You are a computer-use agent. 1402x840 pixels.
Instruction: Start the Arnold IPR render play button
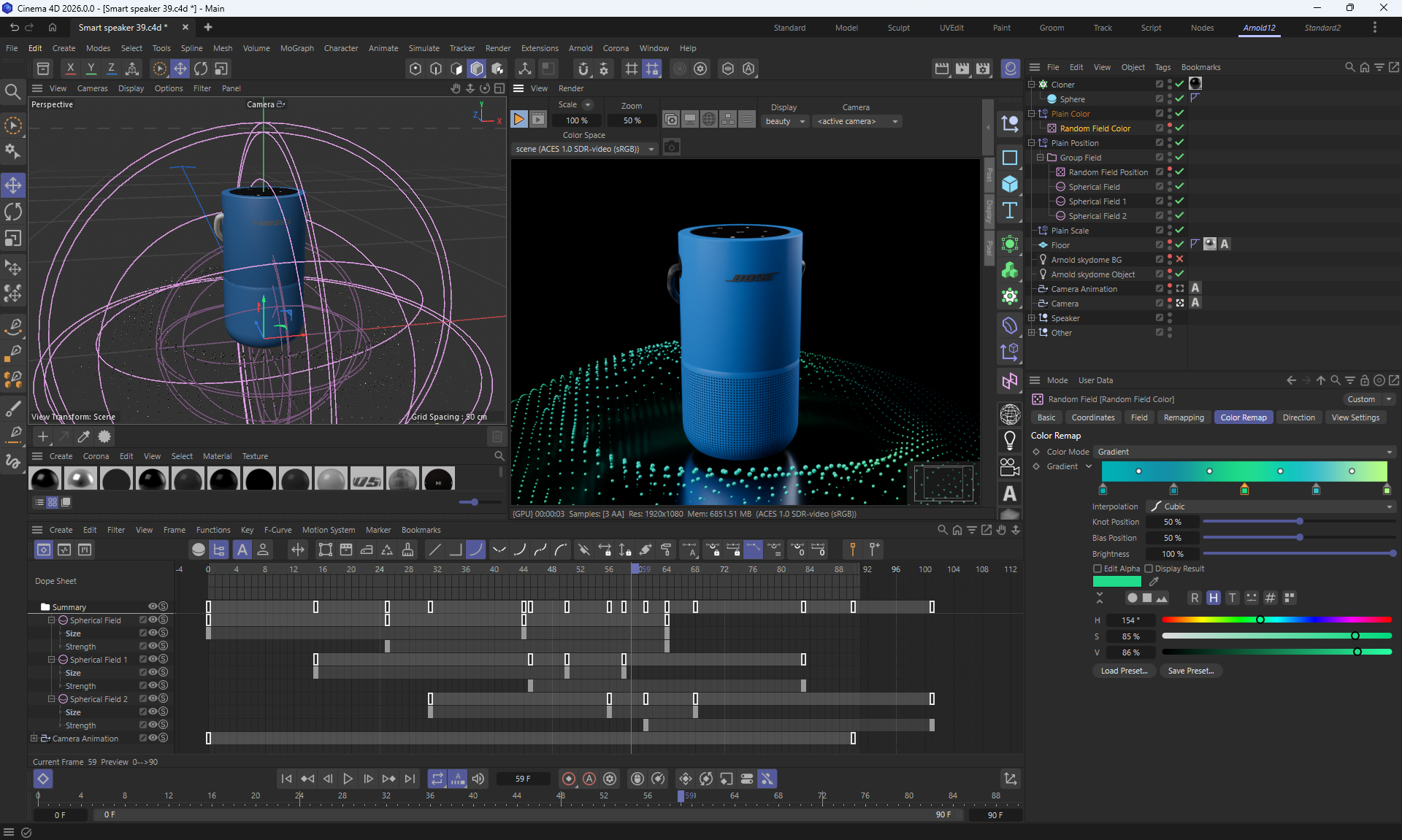518,119
